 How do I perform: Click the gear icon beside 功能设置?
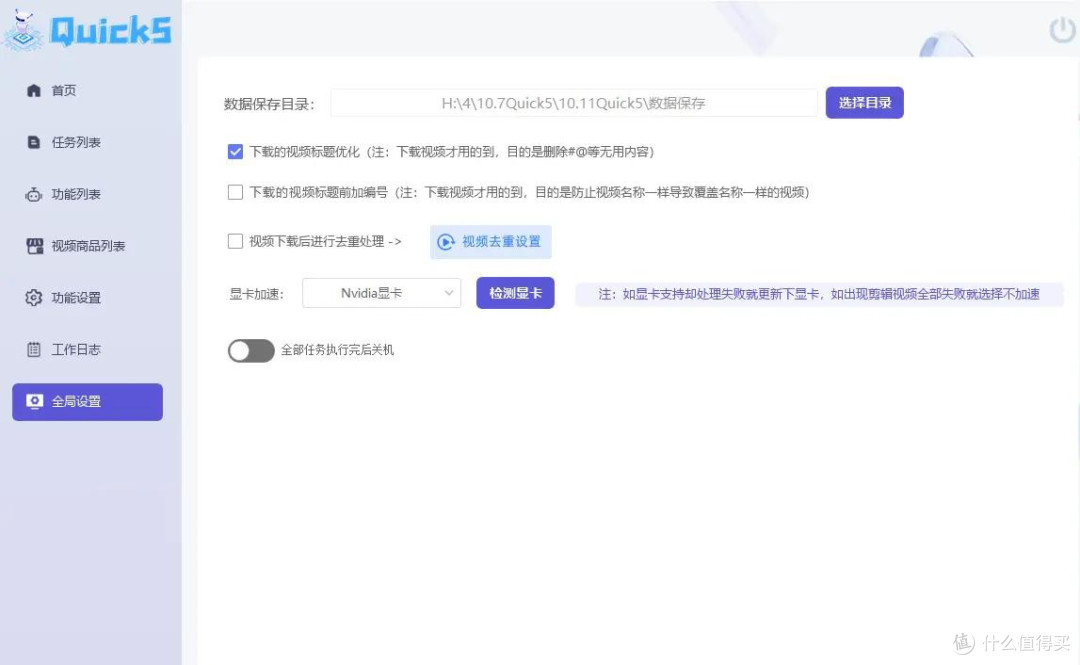coord(34,298)
